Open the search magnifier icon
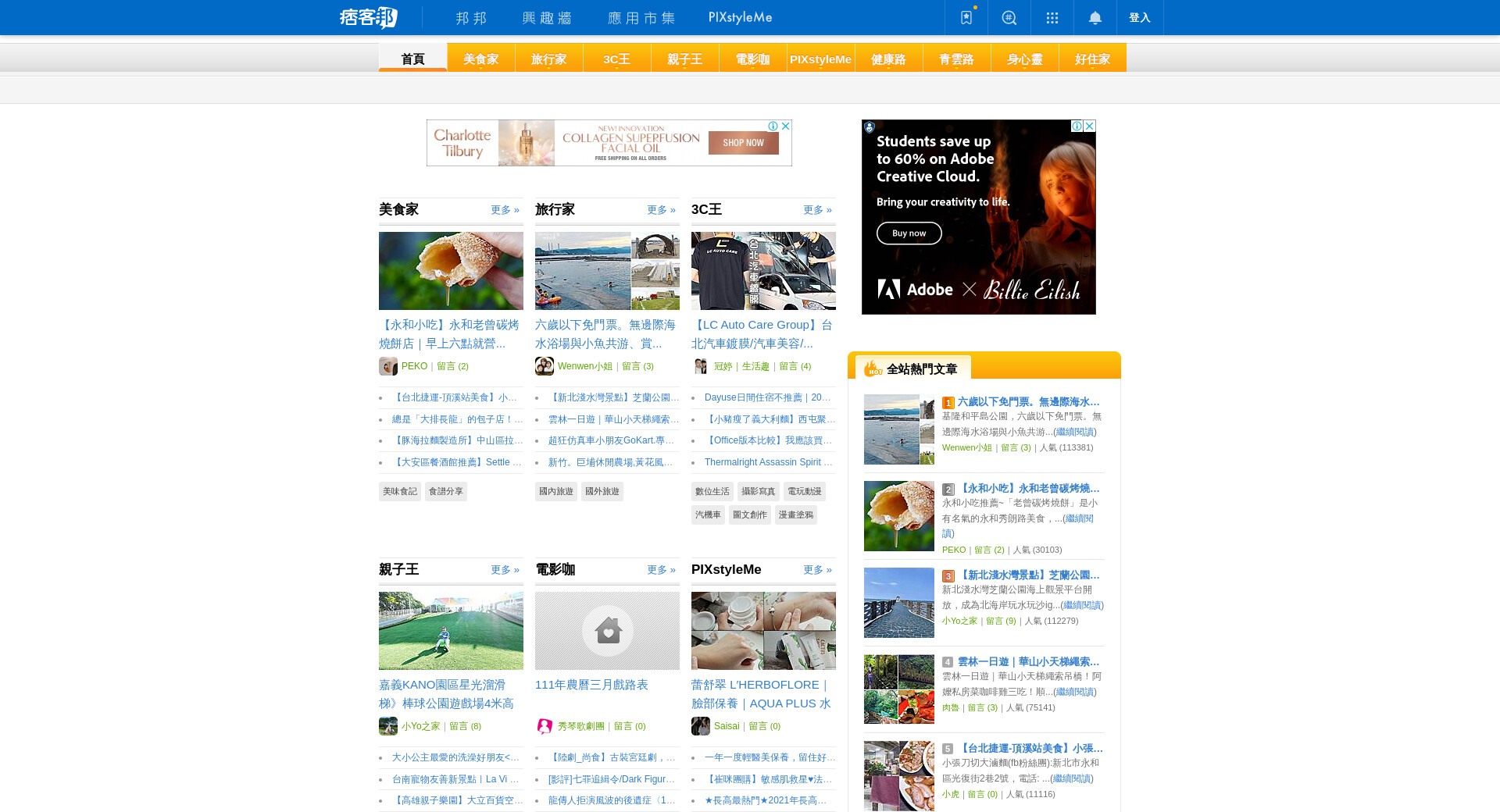The height and width of the screenshot is (812, 1500). (x=1009, y=17)
